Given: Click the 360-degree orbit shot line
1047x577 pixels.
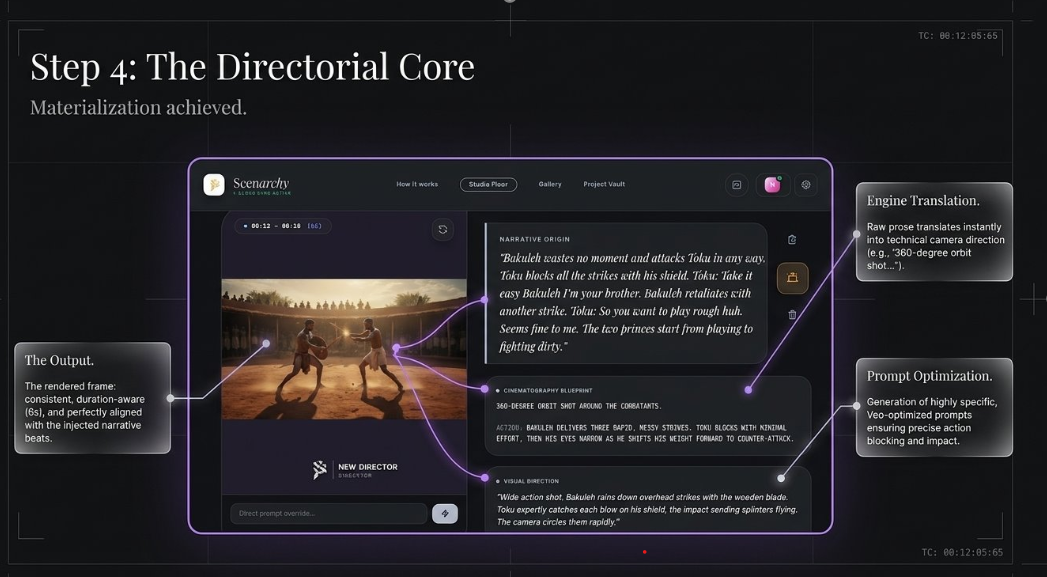Looking at the screenshot, I should [579, 406].
